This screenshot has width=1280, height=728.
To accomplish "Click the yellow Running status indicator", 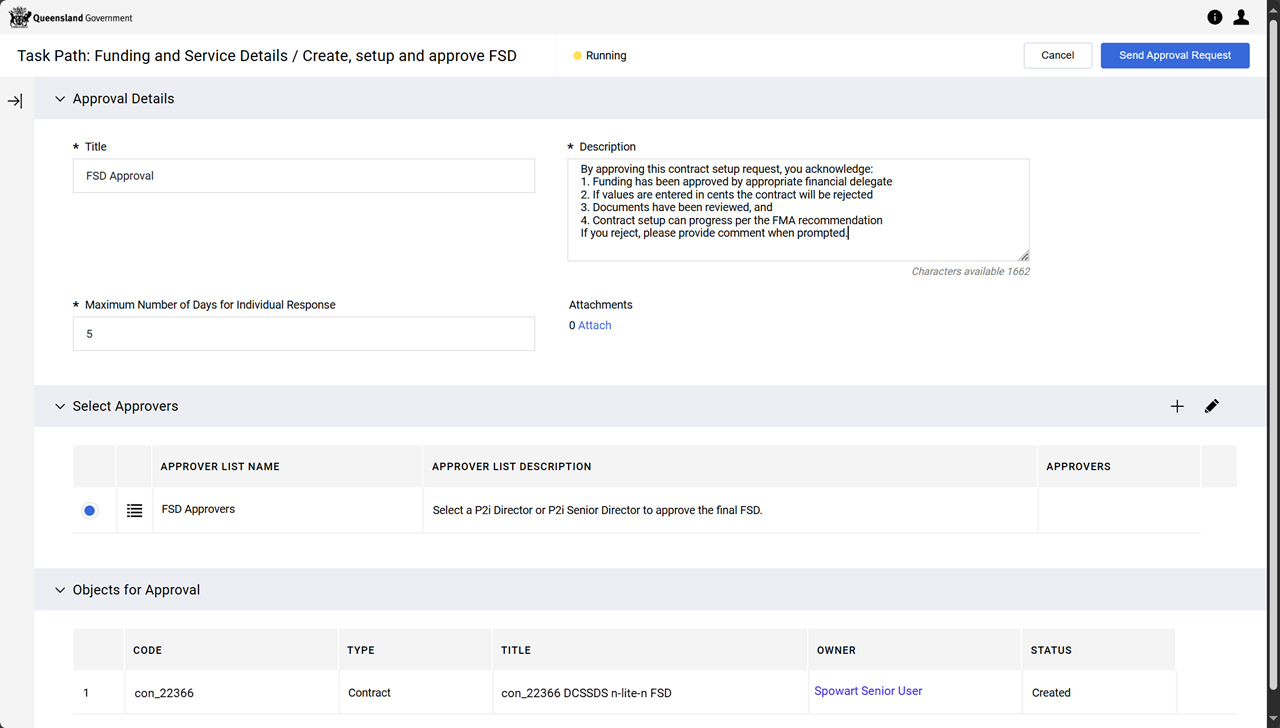I will click(x=577, y=56).
